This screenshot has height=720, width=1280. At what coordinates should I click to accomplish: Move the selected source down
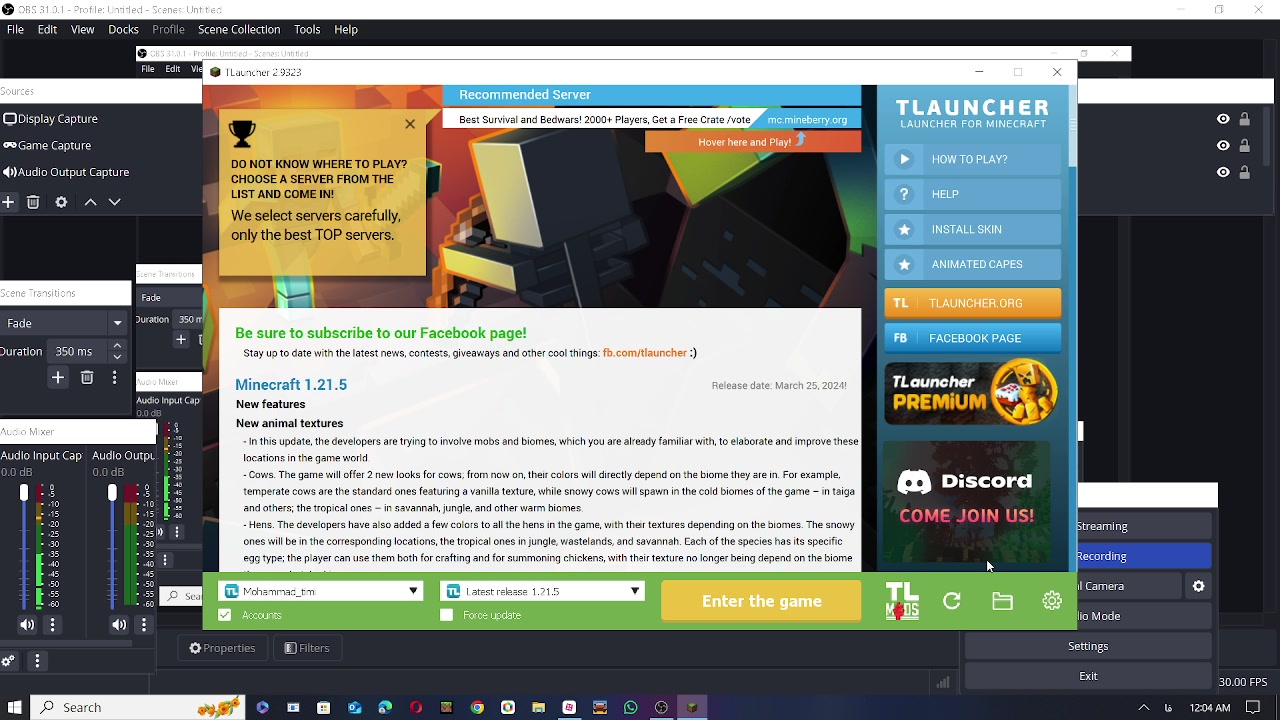tap(115, 202)
